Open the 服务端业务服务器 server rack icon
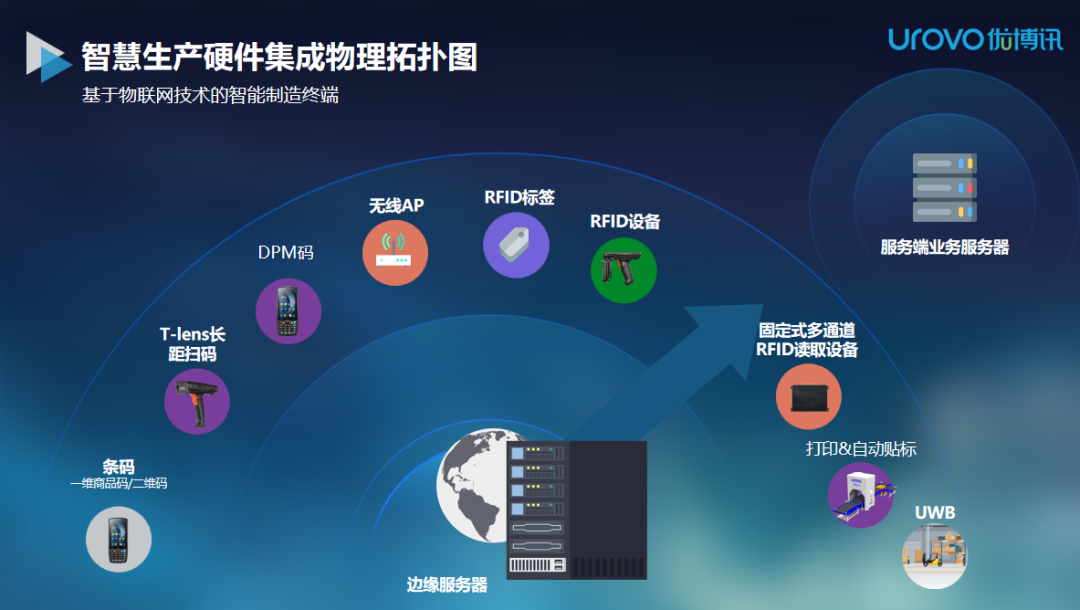 click(944, 187)
